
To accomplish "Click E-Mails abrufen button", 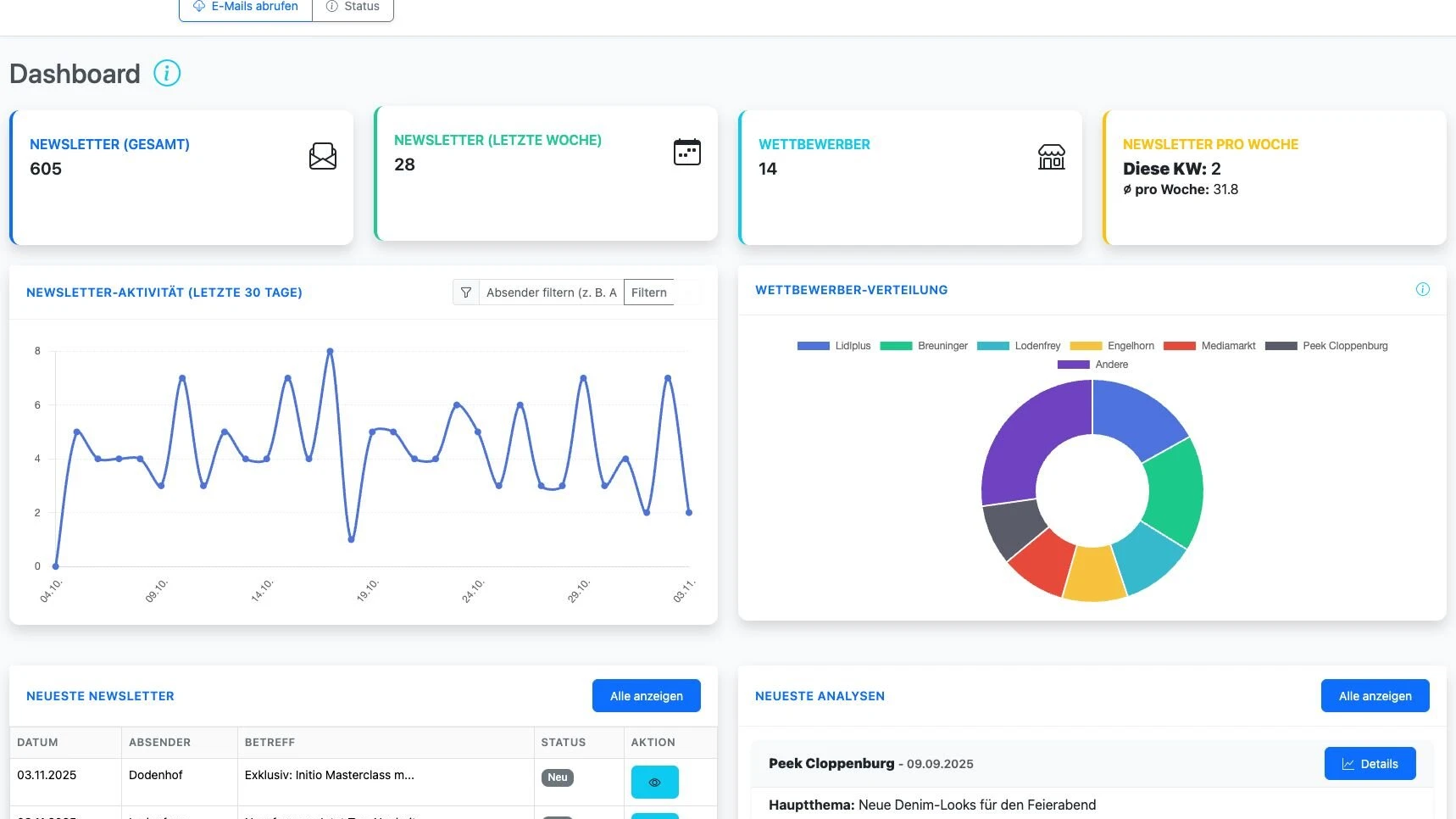I will click(246, 7).
